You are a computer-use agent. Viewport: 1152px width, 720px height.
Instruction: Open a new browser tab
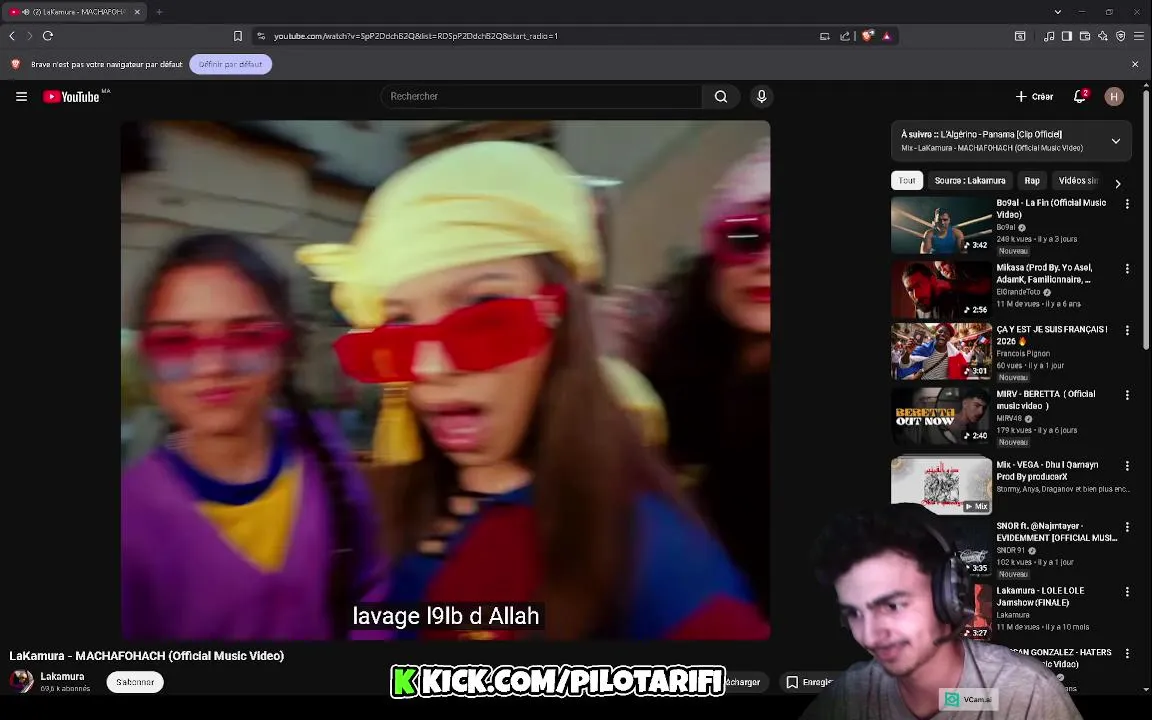point(159,12)
